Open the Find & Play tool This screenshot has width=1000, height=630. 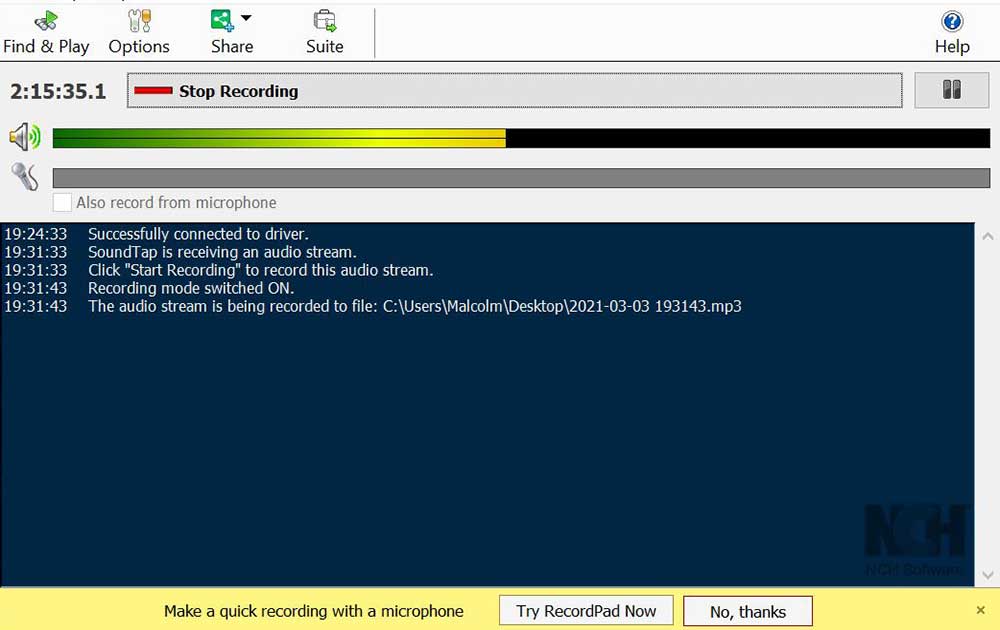[x=46, y=32]
